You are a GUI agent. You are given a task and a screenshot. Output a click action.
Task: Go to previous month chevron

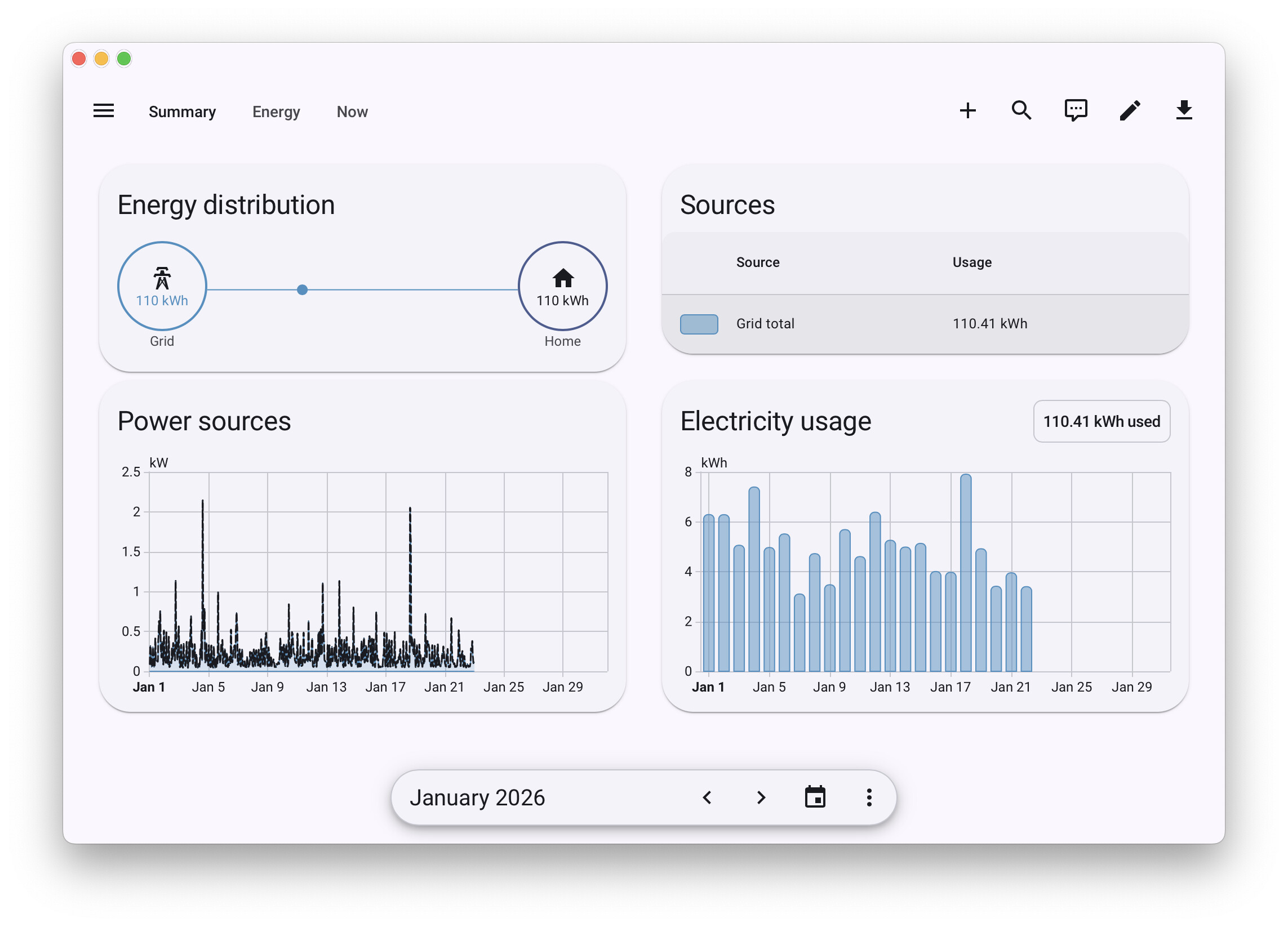point(707,797)
